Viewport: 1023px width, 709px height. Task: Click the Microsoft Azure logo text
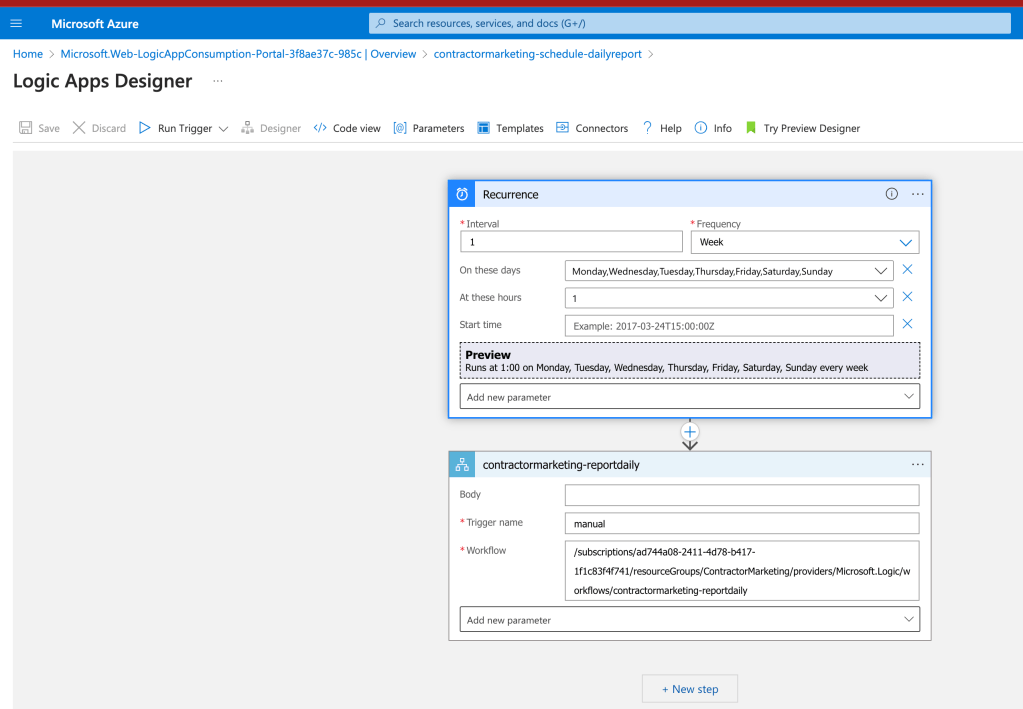[95, 24]
